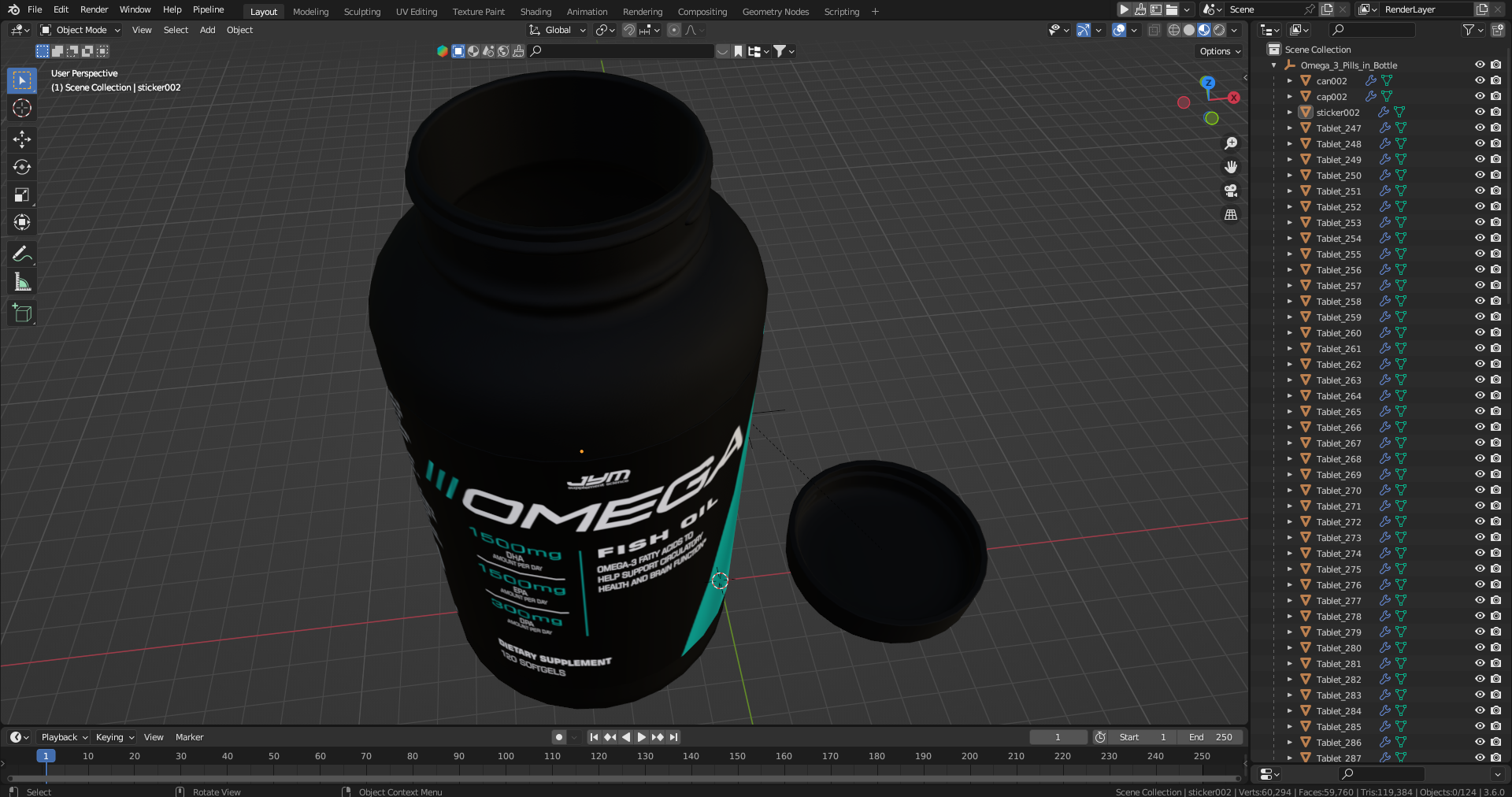Viewport: 1512px width, 797px height.
Task: Expand the sticker002 object
Action: click(x=1290, y=113)
